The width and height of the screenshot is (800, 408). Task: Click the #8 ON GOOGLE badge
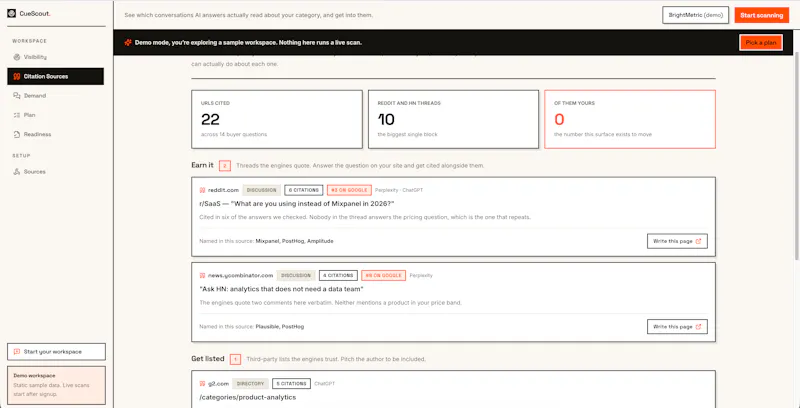point(383,275)
